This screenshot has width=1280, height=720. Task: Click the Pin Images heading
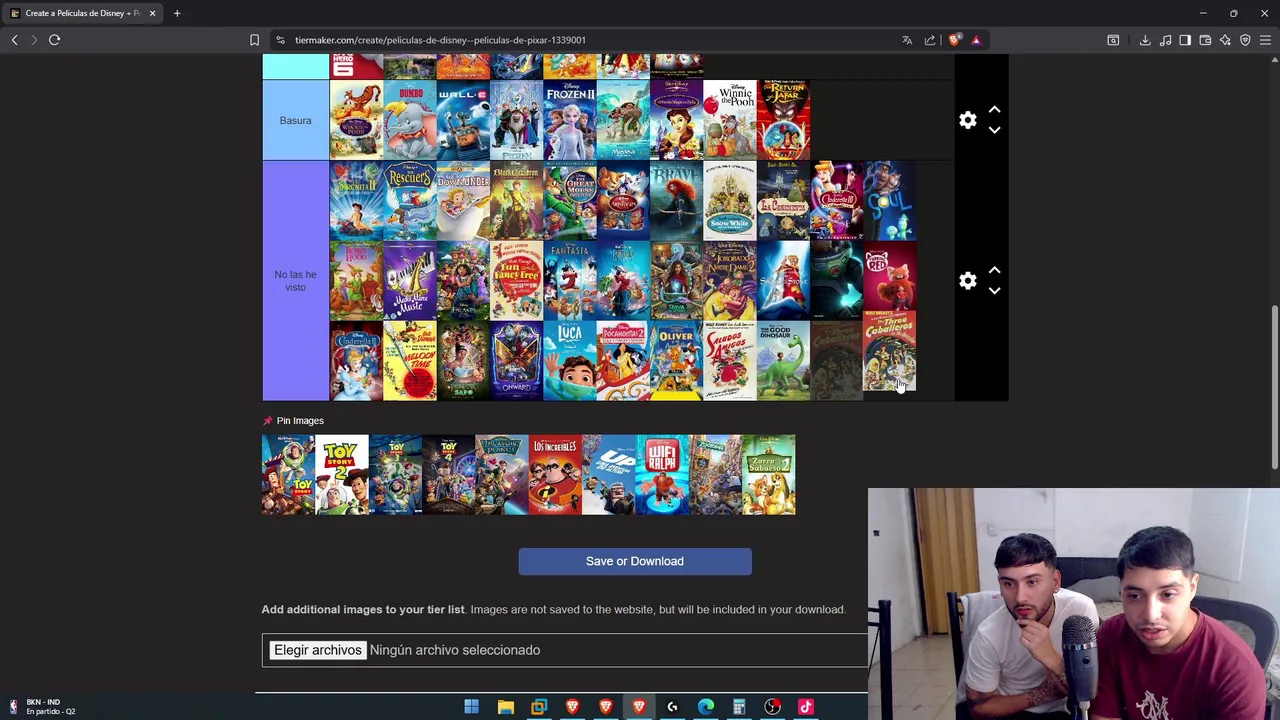click(300, 421)
